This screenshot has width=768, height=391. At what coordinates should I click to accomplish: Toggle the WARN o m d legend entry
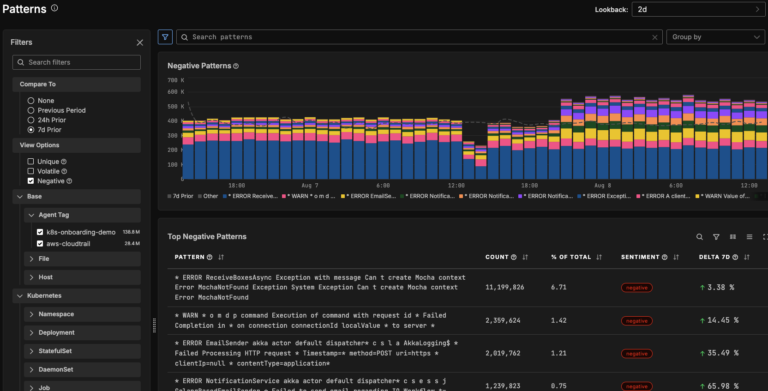(x=308, y=196)
